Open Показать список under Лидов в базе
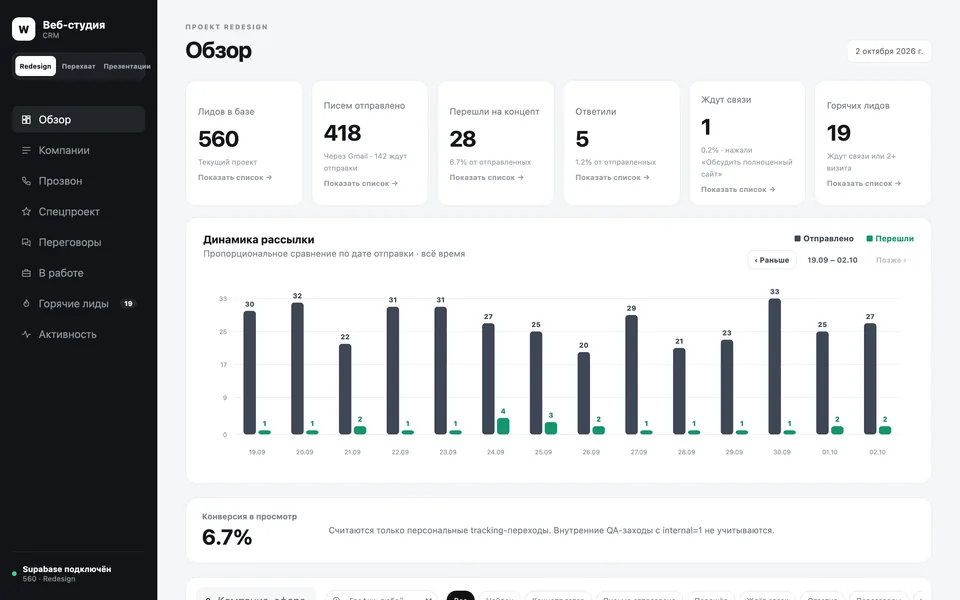The image size is (960, 600). click(x=234, y=178)
